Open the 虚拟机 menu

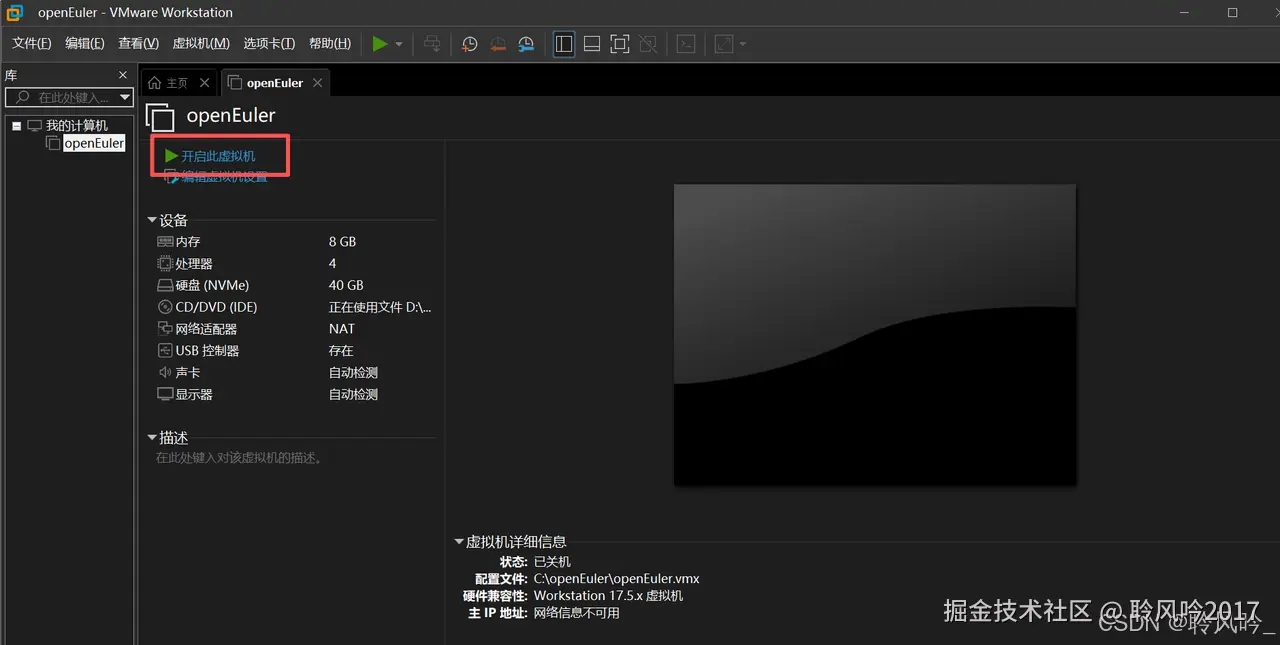pyautogui.click(x=200, y=43)
